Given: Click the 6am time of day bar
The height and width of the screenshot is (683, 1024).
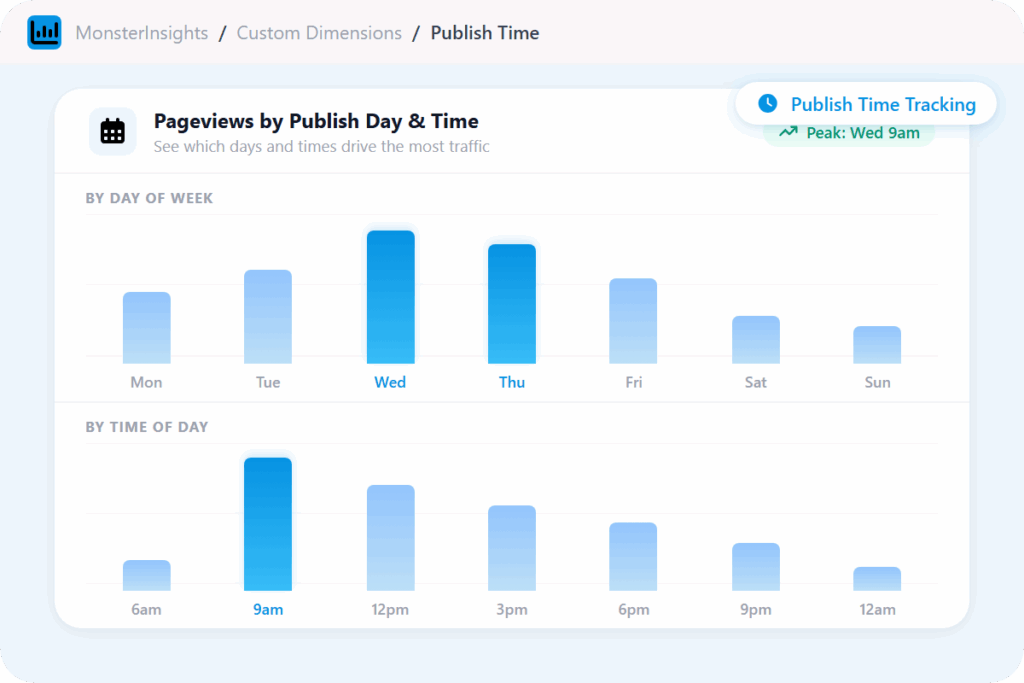Looking at the screenshot, I should pos(147,576).
